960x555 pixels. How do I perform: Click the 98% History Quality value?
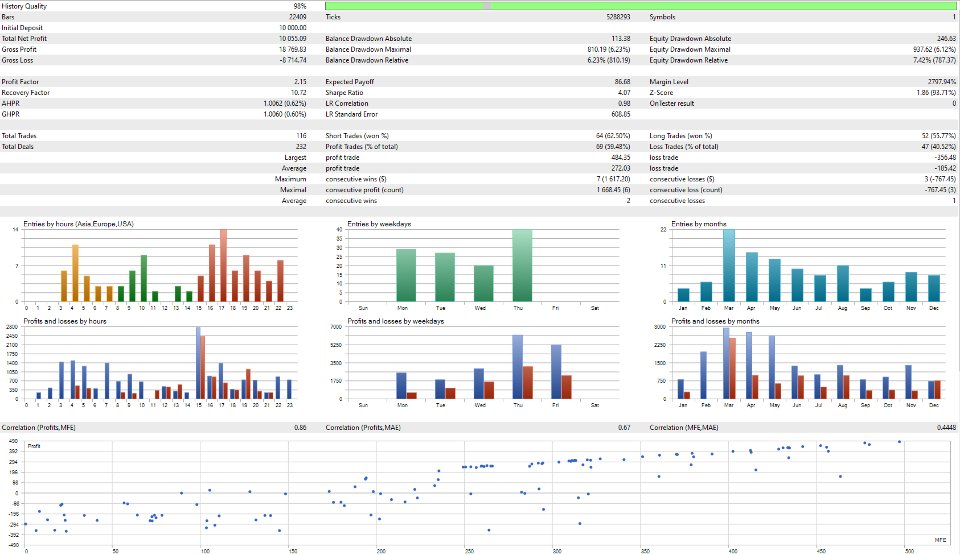300,6
